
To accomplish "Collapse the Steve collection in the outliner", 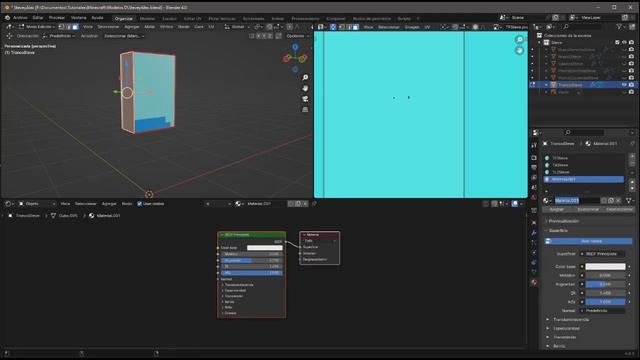I will (539, 42).
